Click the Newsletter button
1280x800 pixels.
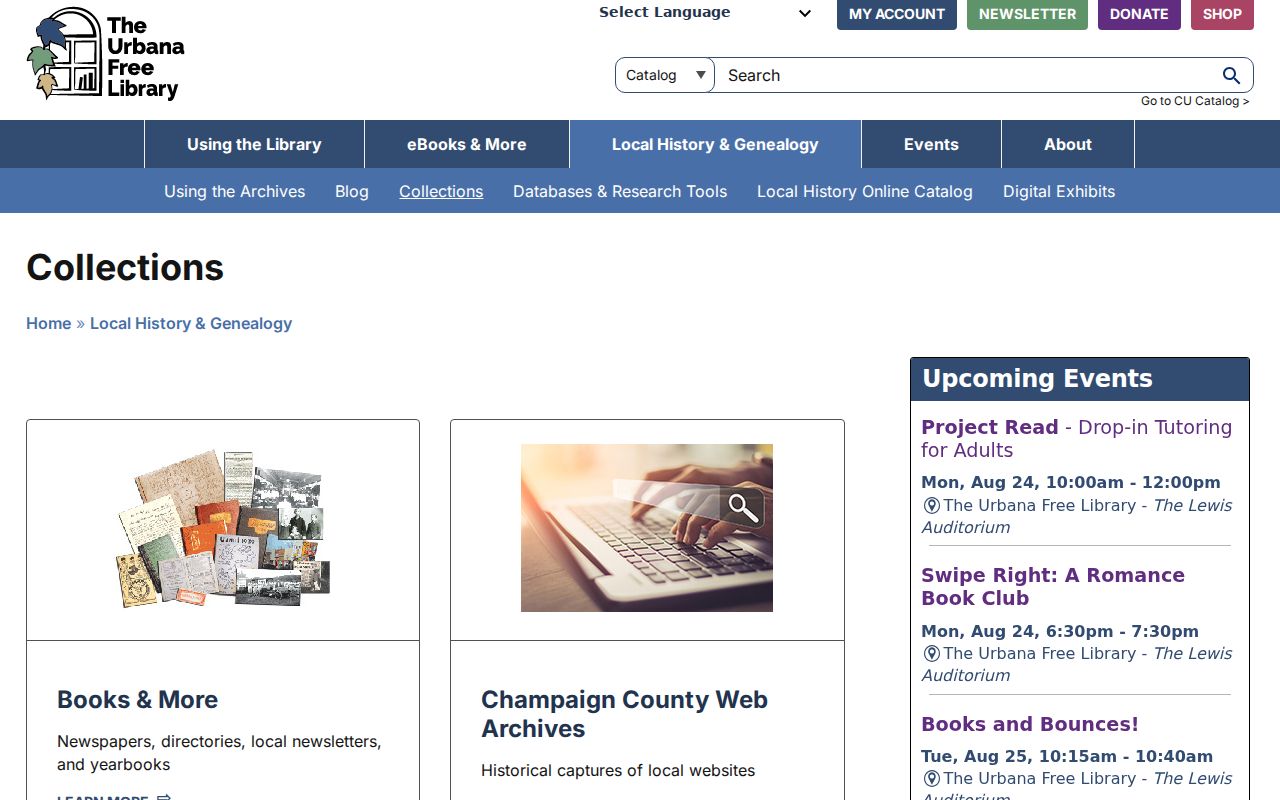click(x=1027, y=14)
